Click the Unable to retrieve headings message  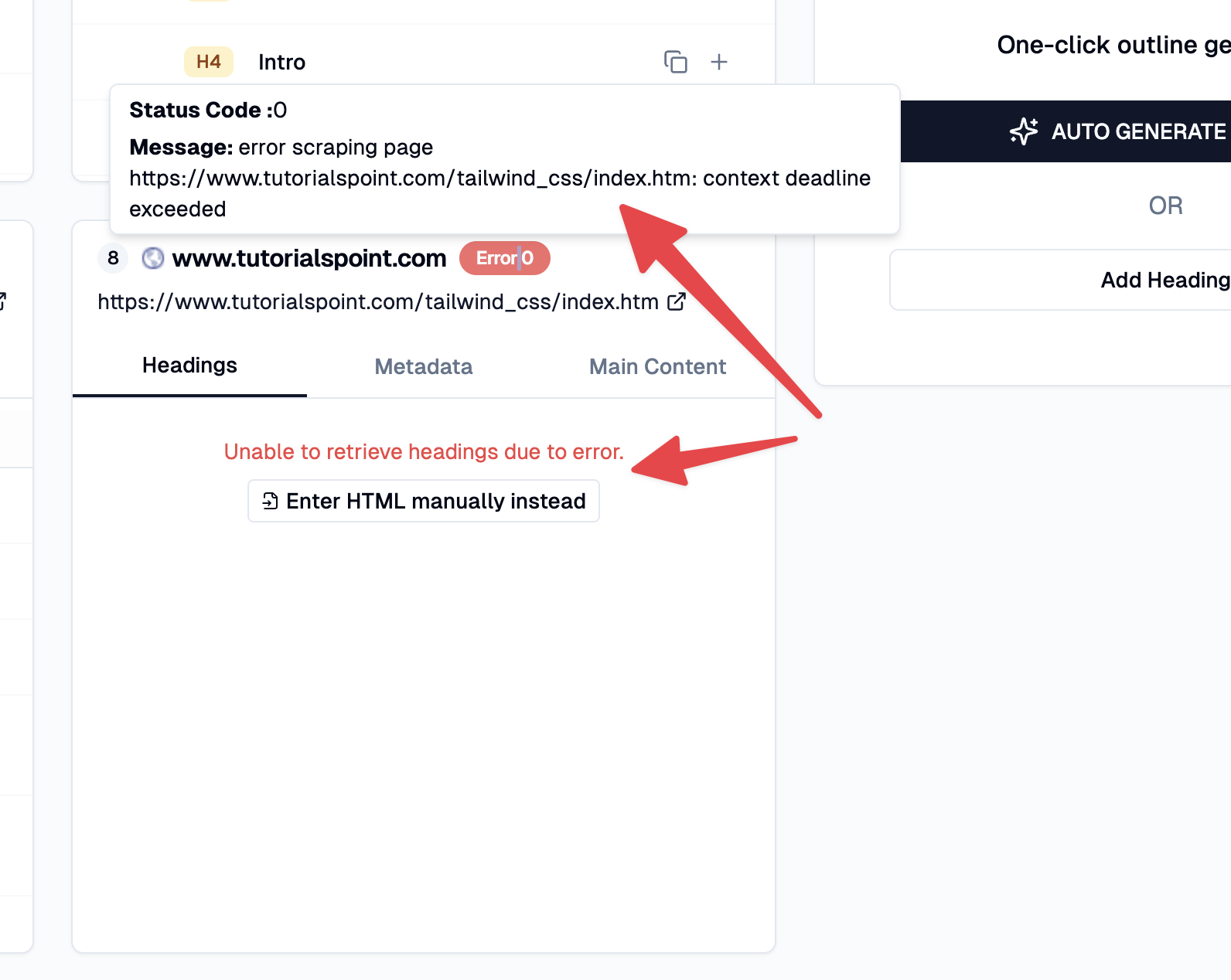tap(424, 451)
